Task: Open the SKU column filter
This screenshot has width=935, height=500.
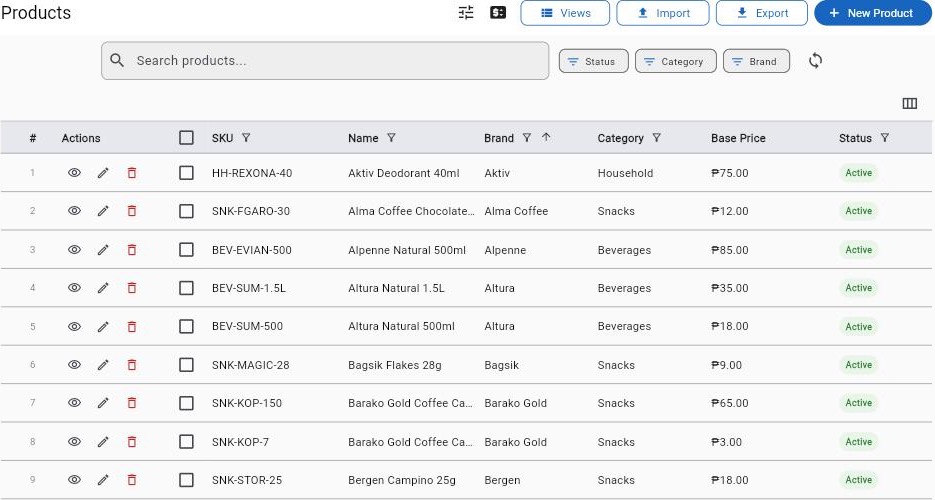Action: (x=246, y=138)
